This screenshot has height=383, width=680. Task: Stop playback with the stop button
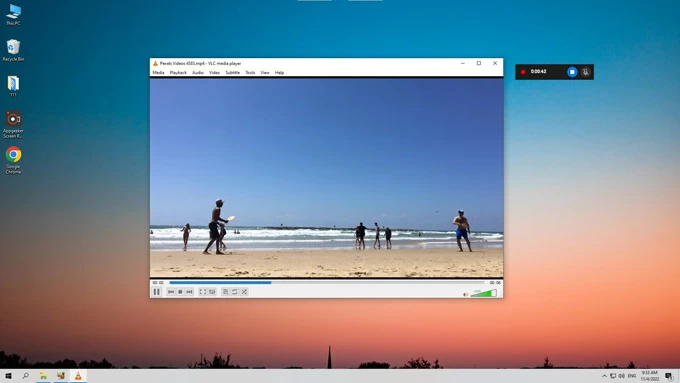[x=180, y=292]
